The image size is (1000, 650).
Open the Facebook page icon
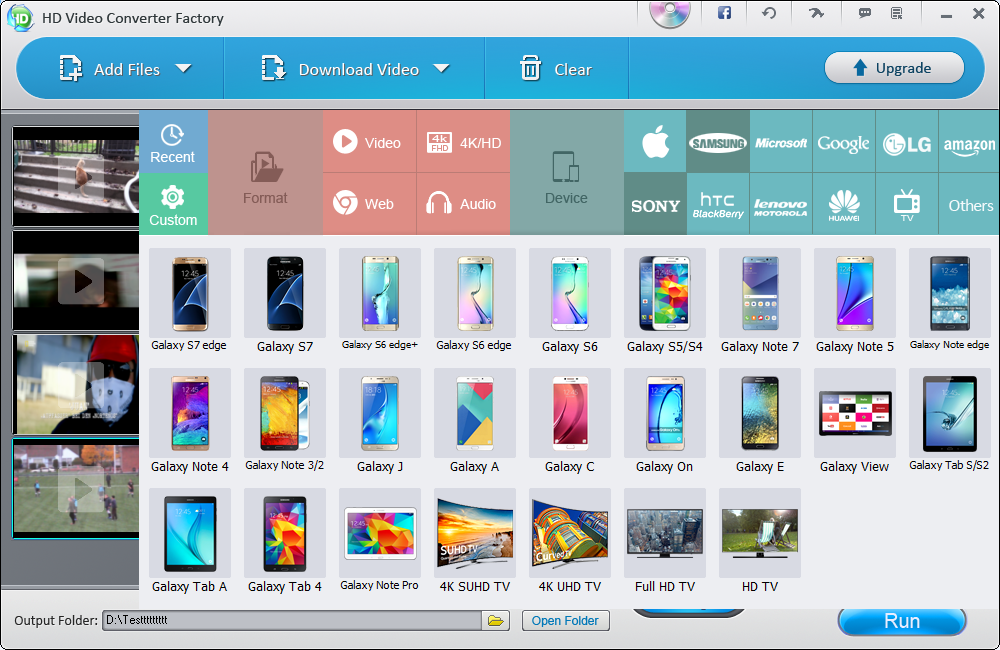click(x=724, y=13)
